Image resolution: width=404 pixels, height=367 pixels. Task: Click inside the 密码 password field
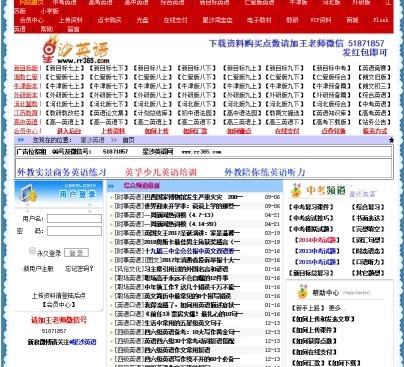click(74, 231)
